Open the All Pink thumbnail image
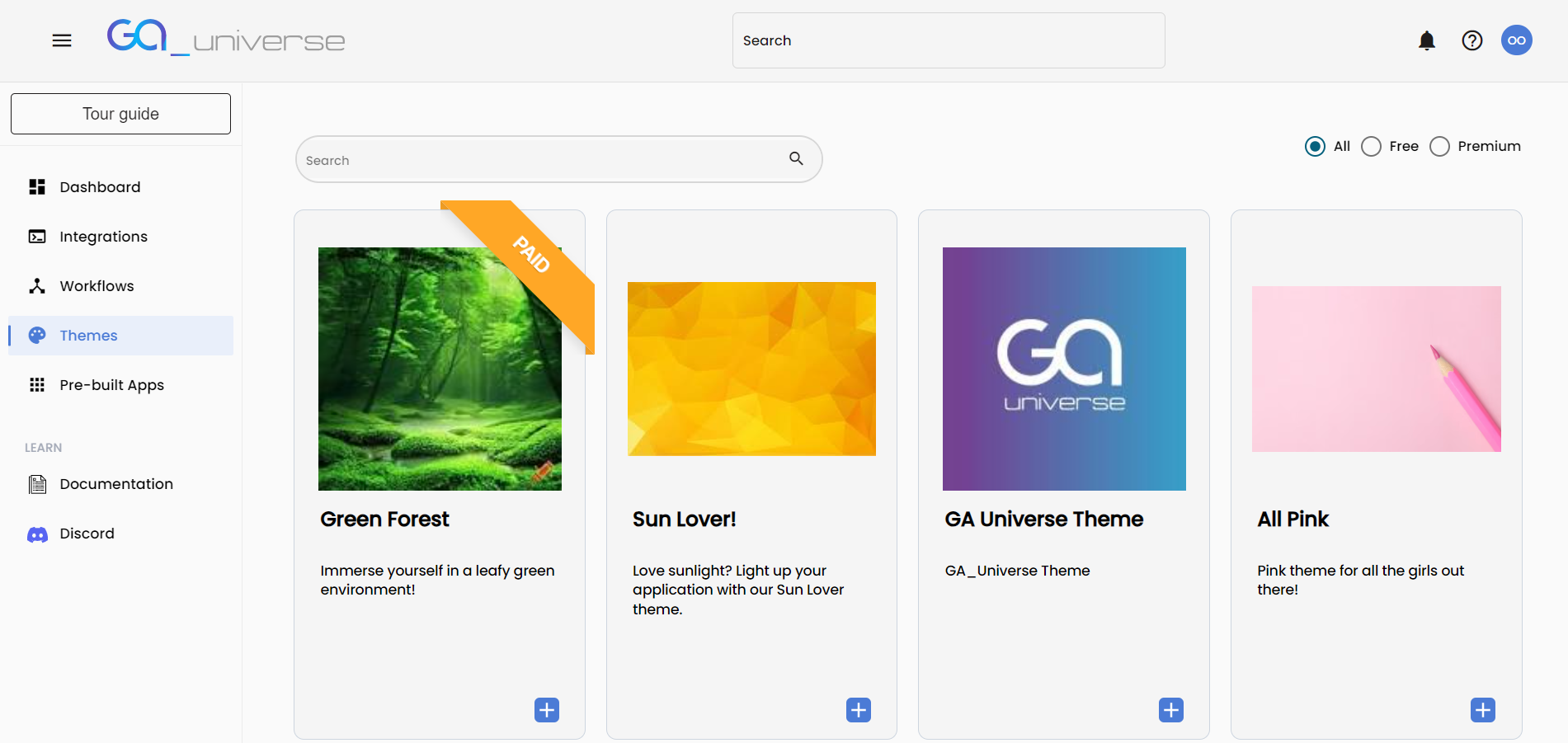Image resolution: width=1568 pixels, height=743 pixels. 1377,369
